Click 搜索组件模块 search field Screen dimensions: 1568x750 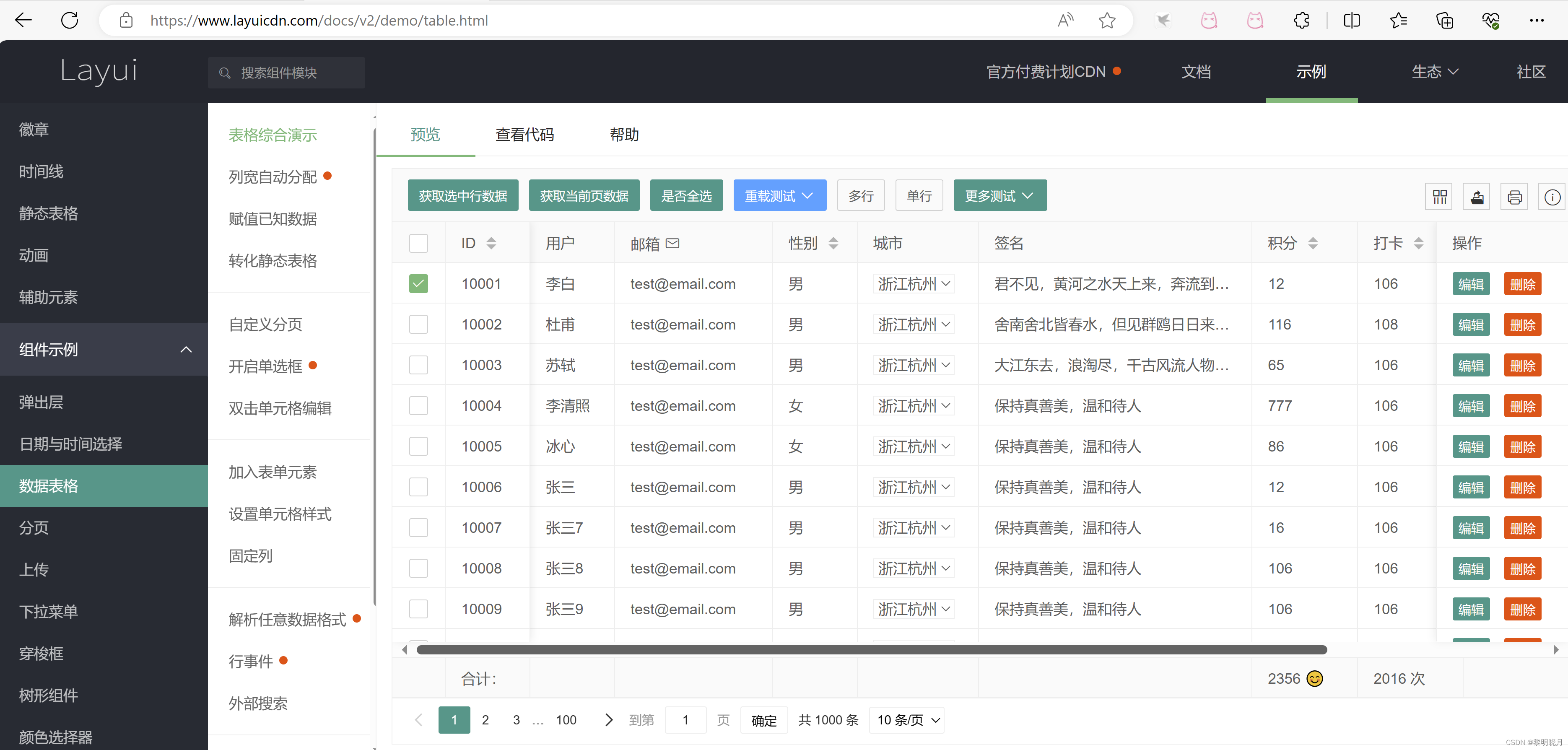pyautogui.click(x=287, y=73)
